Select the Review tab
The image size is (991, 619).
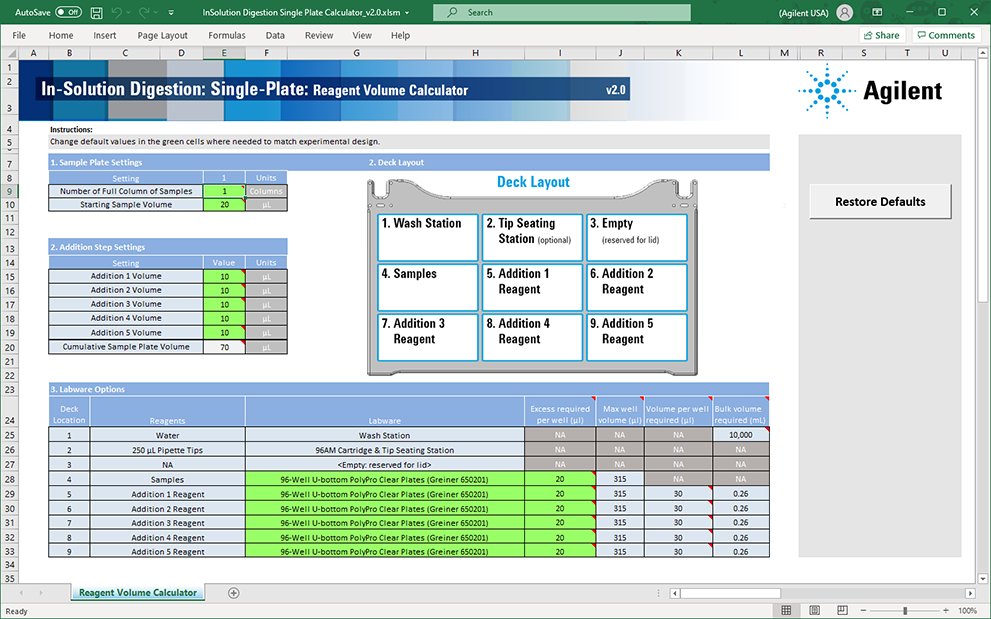tap(319, 35)
